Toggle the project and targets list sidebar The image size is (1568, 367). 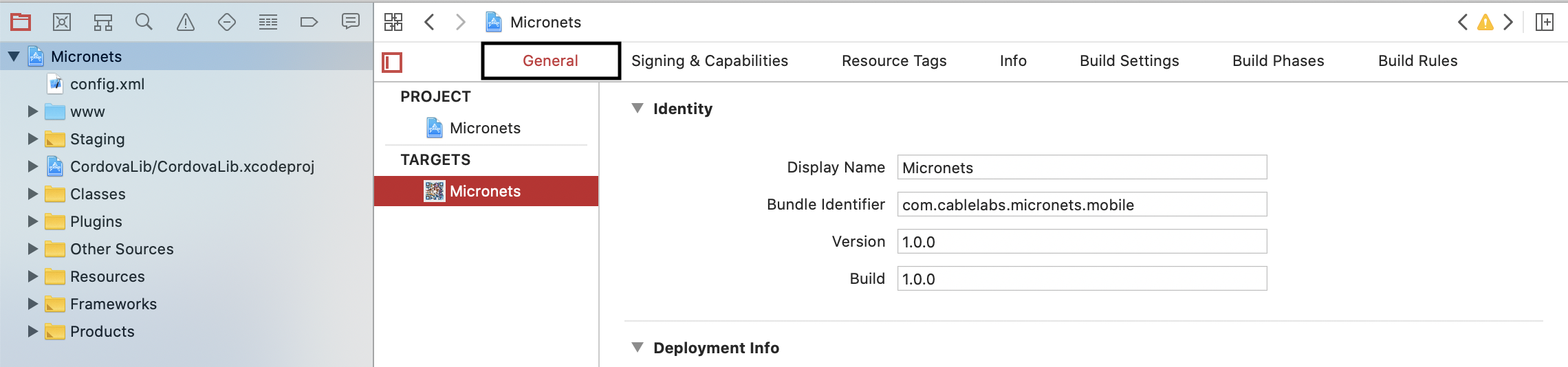point(392,63)
